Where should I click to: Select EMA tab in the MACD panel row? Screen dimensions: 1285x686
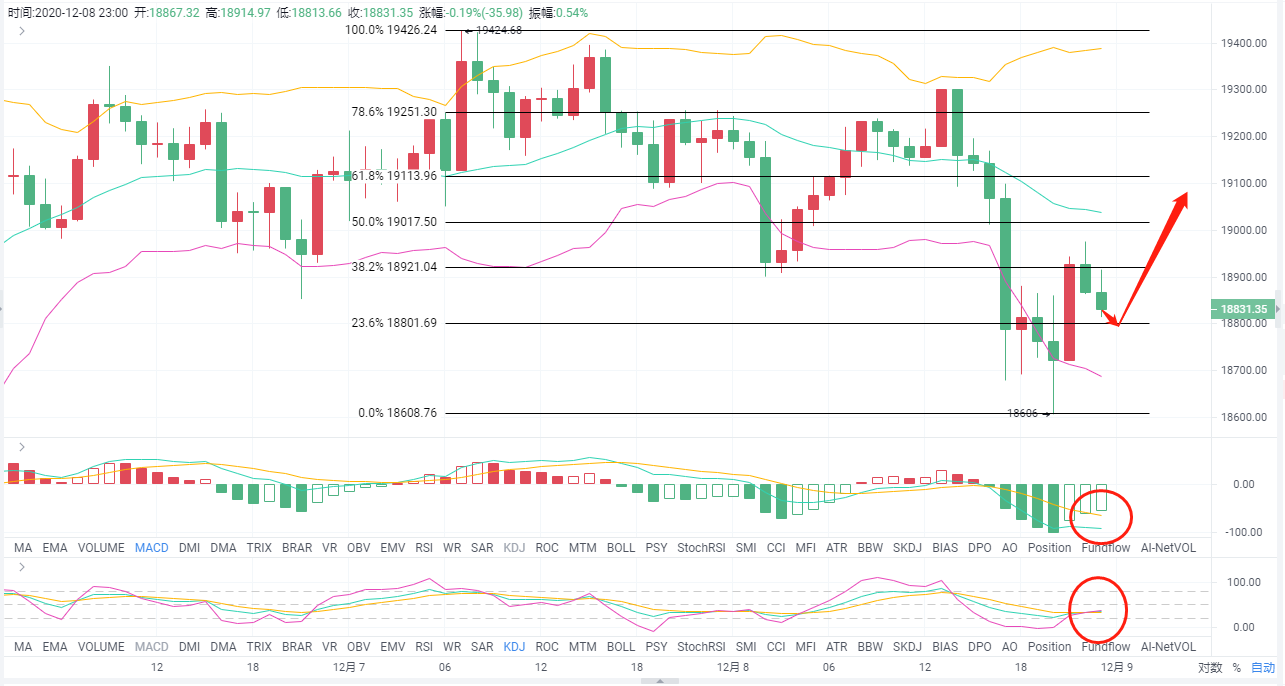click(x=55, y=548)
